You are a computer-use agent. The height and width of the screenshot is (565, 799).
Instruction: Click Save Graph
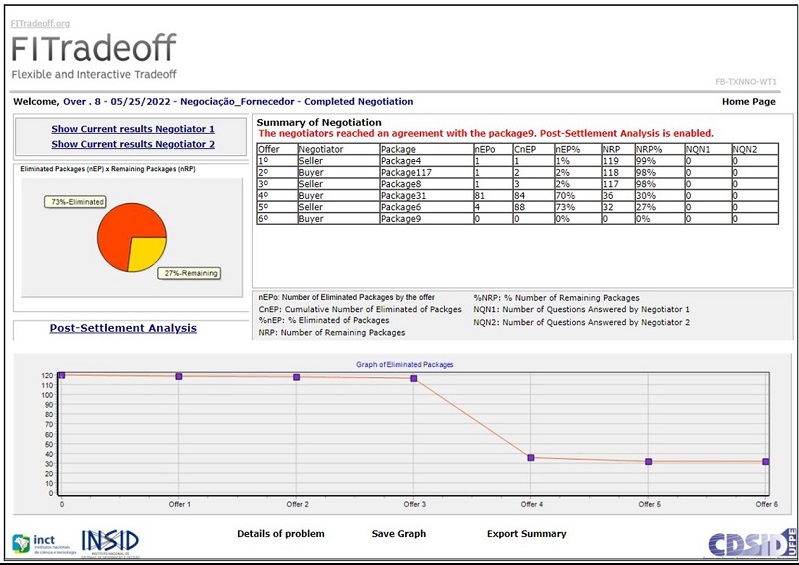click(398, 534)
